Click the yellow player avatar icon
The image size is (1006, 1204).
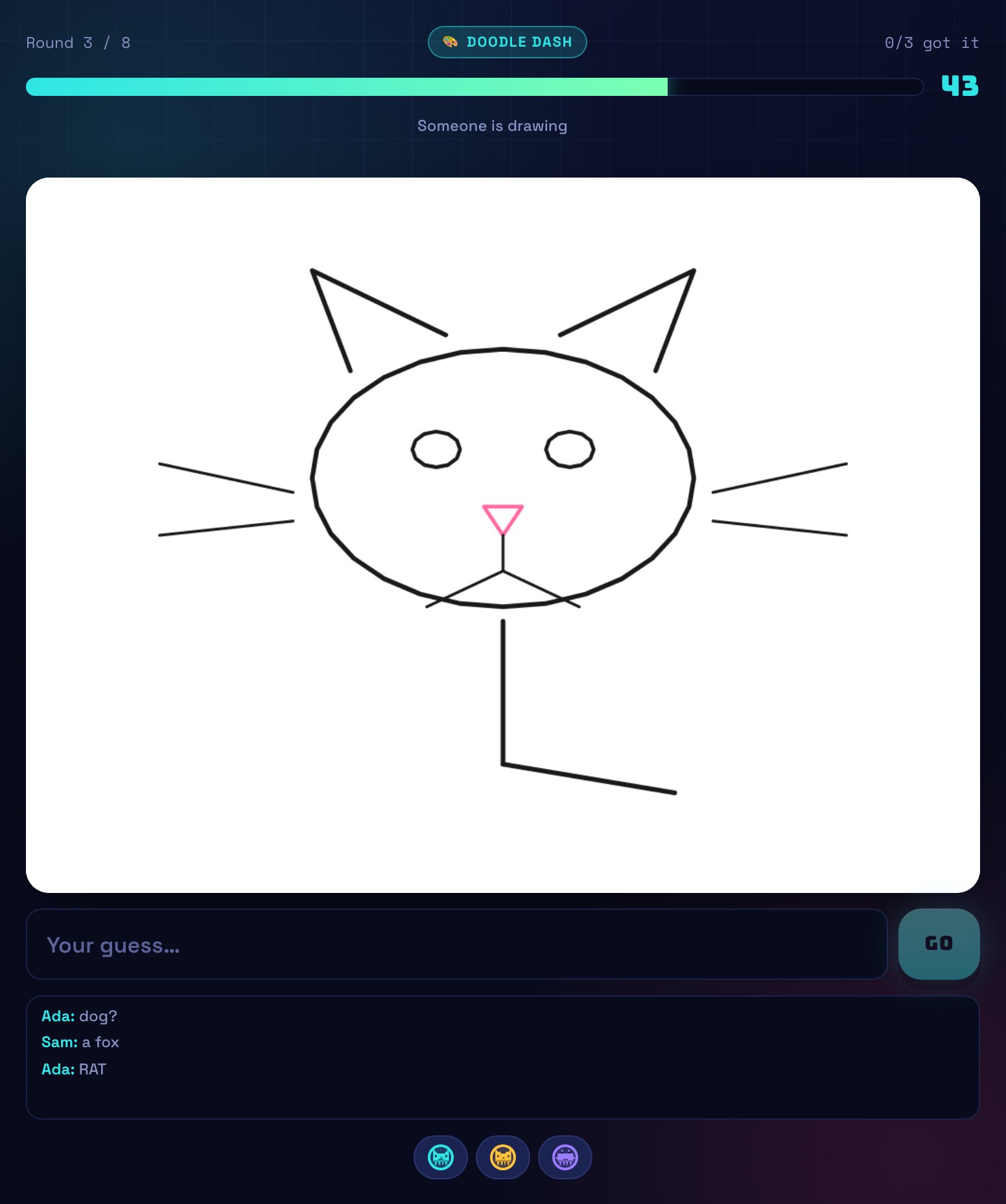click(503, 1157)
